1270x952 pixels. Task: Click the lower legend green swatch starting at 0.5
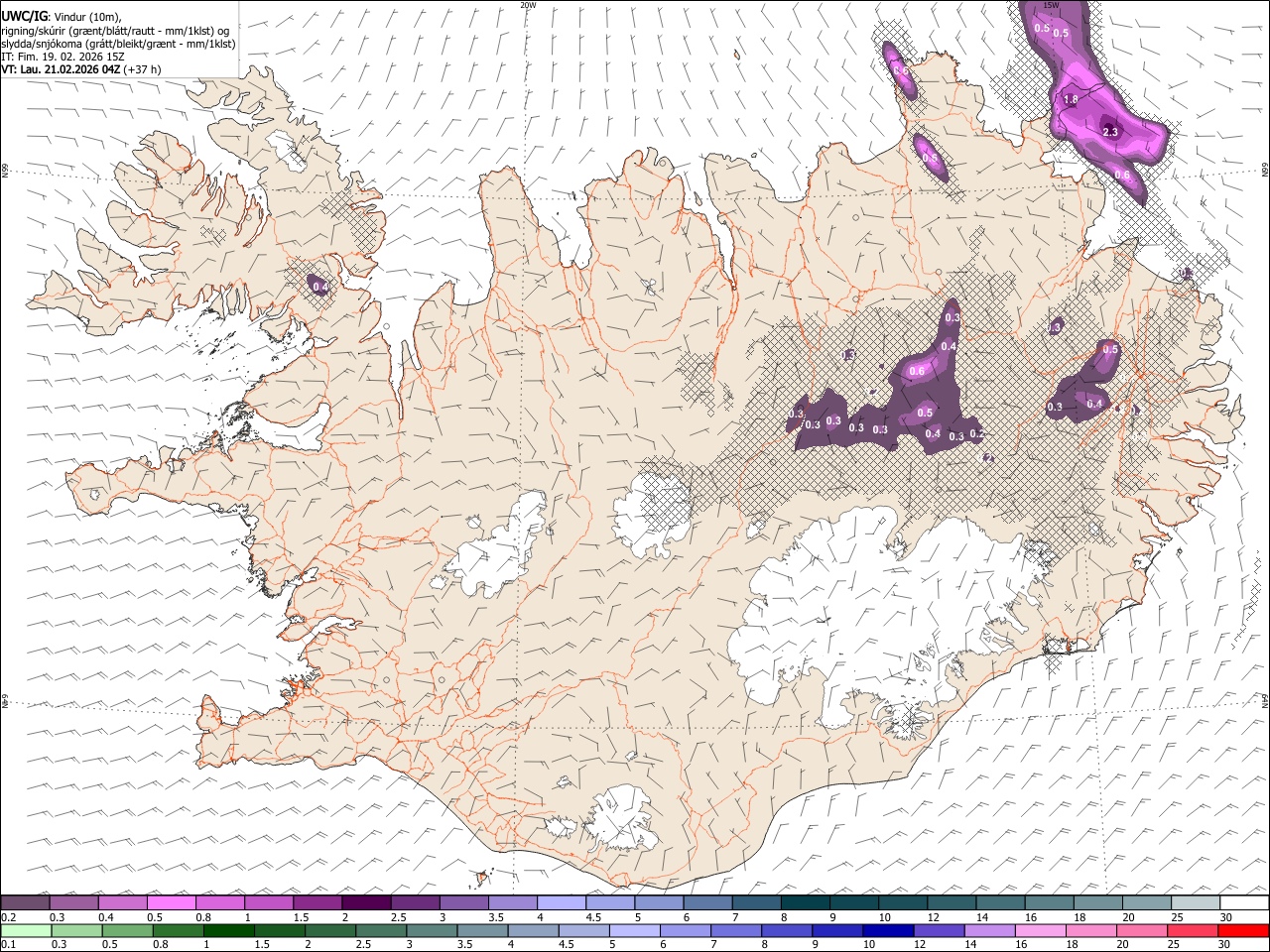127,930
